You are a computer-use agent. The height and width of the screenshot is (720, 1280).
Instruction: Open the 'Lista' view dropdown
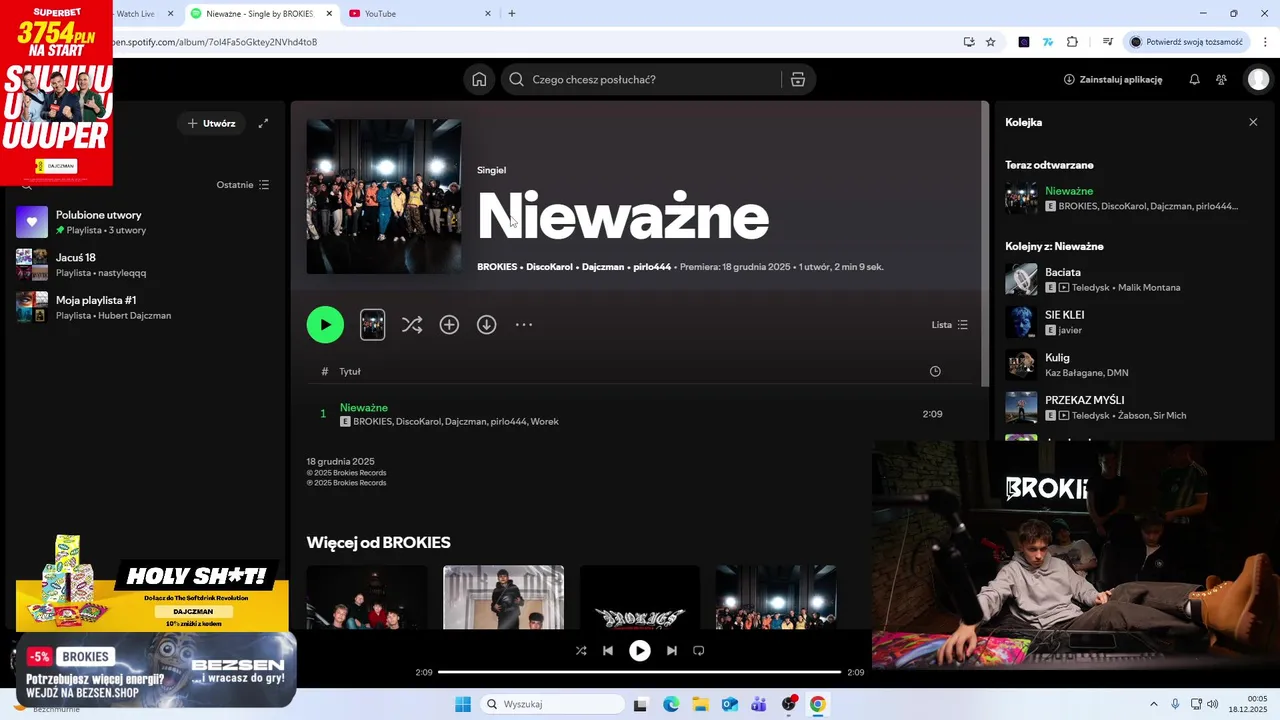pyautogui.click(x=949, y=325)
